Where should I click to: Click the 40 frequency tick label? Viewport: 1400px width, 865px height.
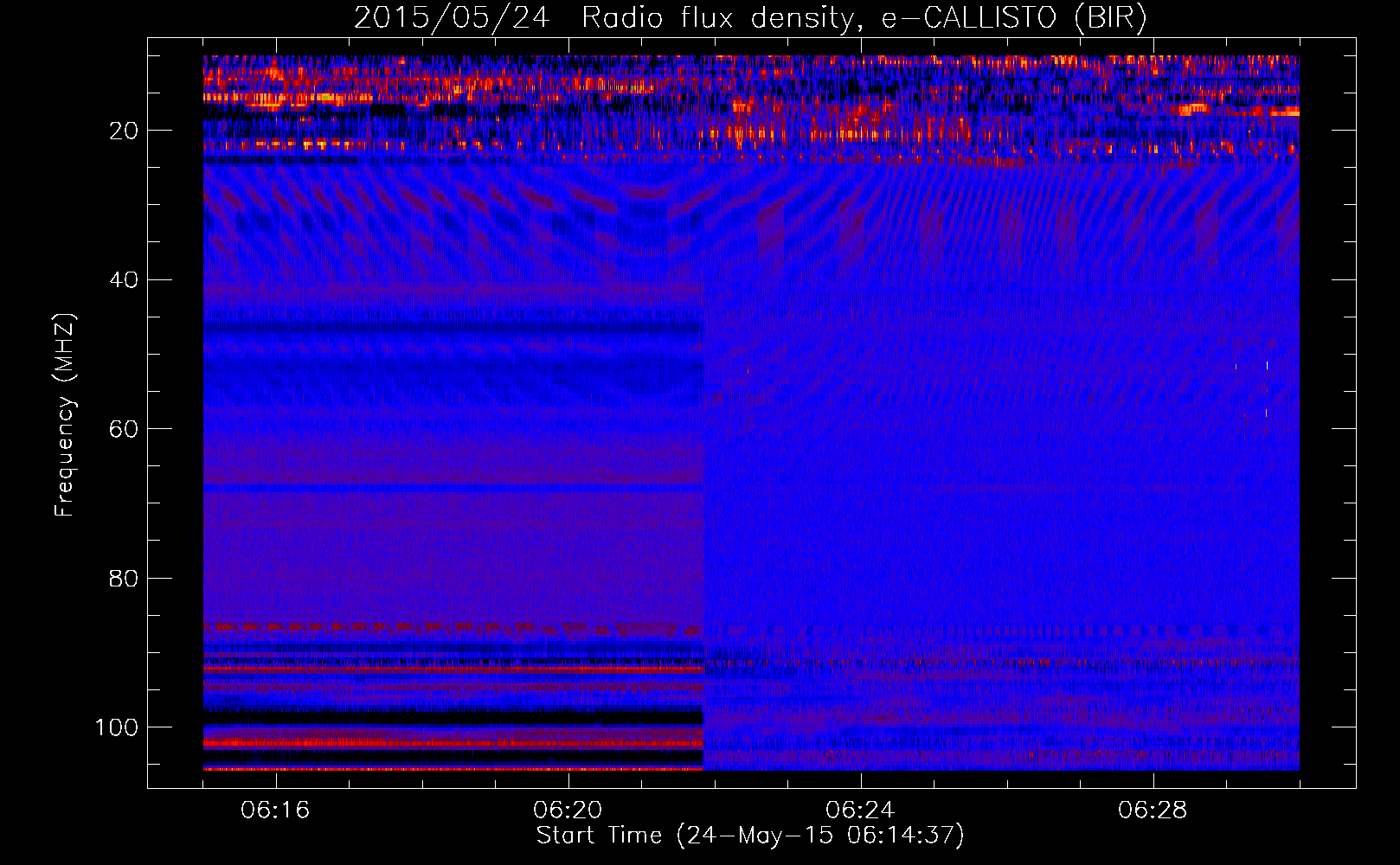coord(124,280)
